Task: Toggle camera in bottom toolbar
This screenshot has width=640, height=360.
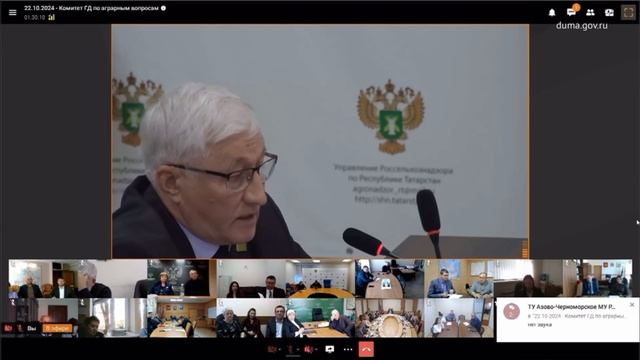Action: (271, 349)
